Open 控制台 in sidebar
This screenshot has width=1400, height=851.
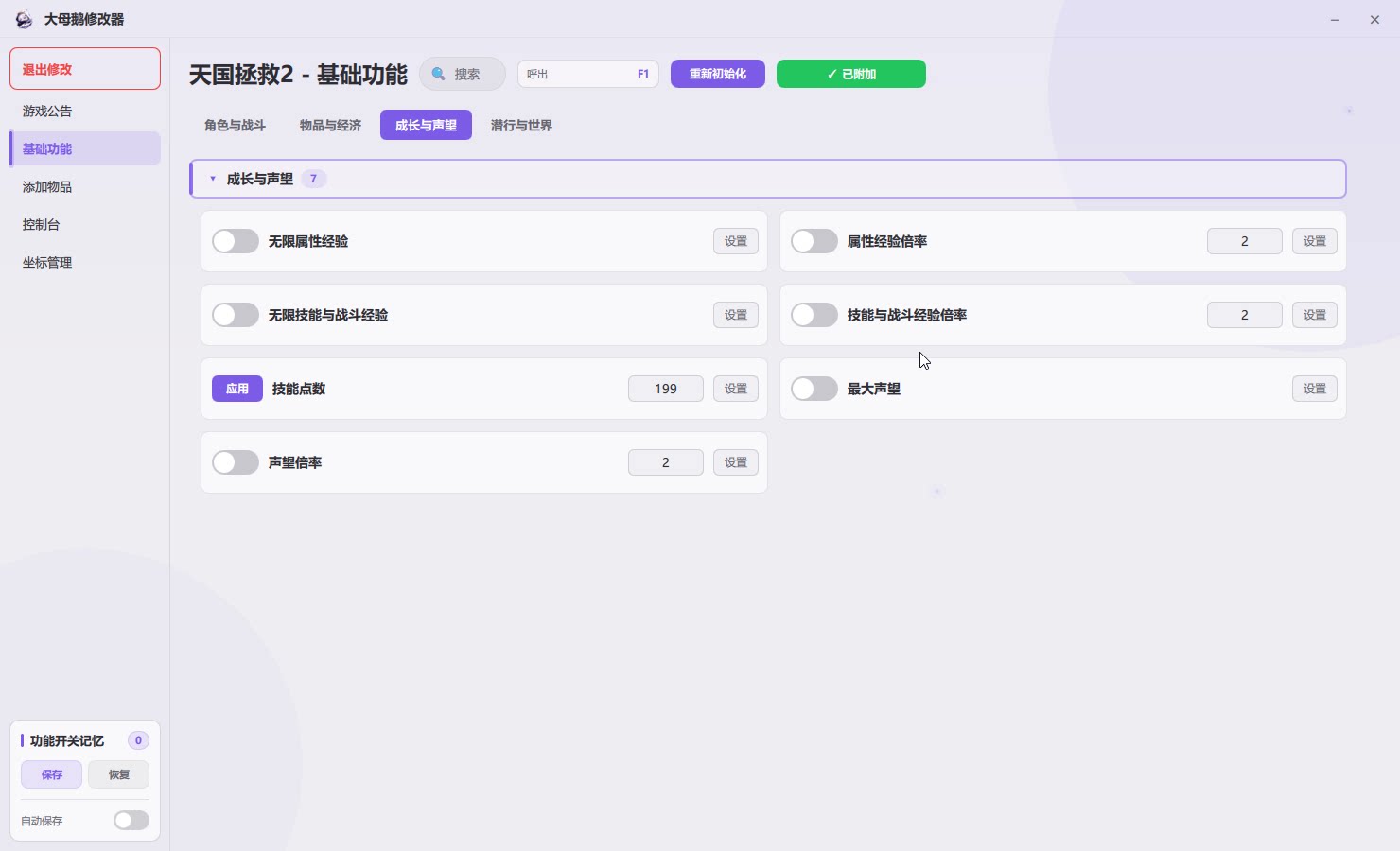(x=85, y=224)
